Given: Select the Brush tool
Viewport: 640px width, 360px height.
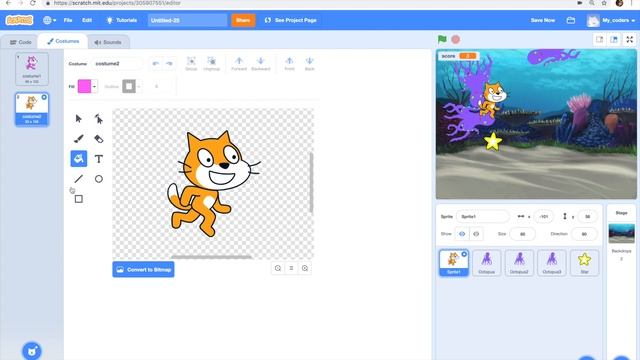Looking at the screenshot, I should pyautogui.click(x=78, y=139).
